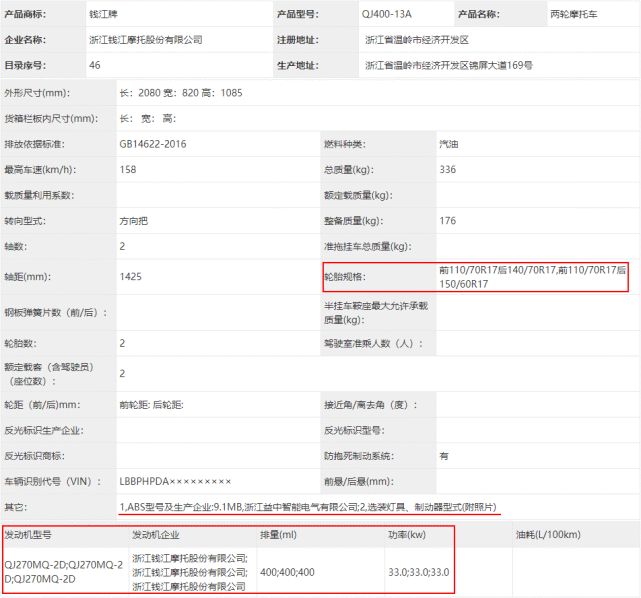Select production address ending with 锦屏大道169号
Image resolution: width=641 pixels, height=598 pixels.
448,65
